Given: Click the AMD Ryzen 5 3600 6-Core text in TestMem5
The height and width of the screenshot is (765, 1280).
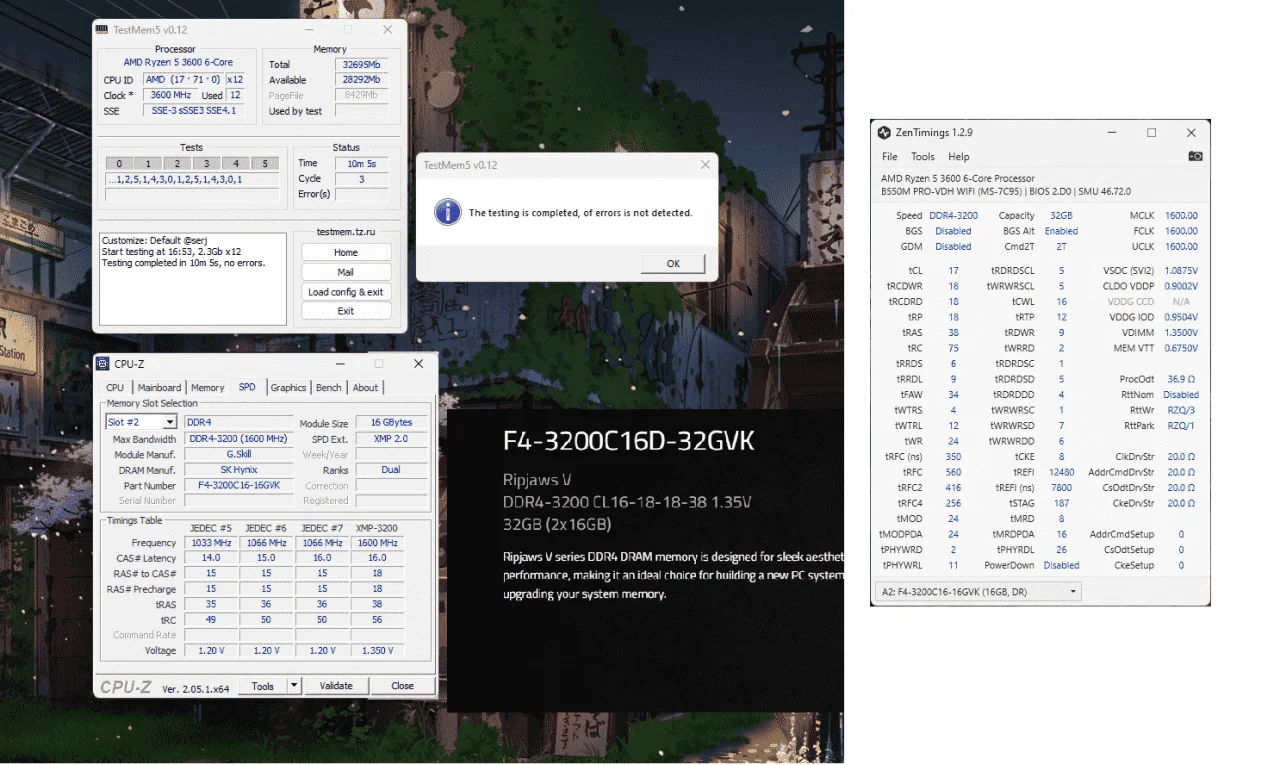Looking at the screenshot, I should point(178,62).
